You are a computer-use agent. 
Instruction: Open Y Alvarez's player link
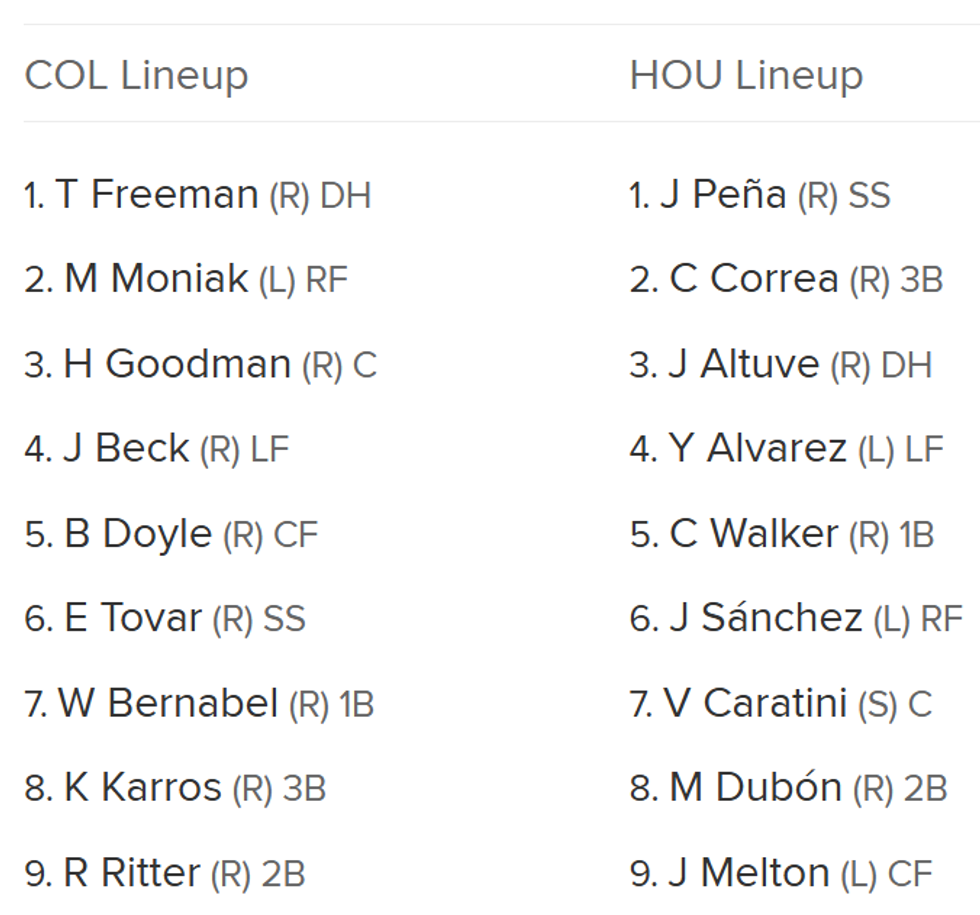point(757,448)
